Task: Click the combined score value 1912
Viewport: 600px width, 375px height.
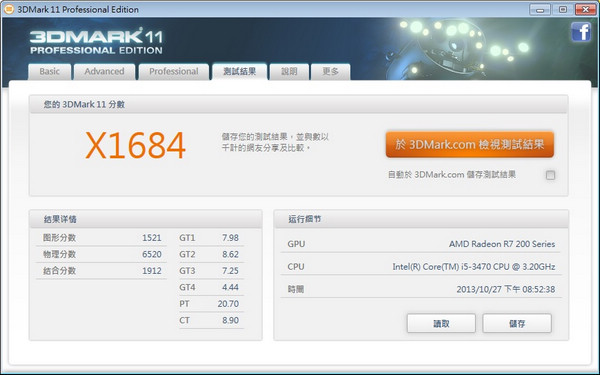Action: tap(152, 271)
